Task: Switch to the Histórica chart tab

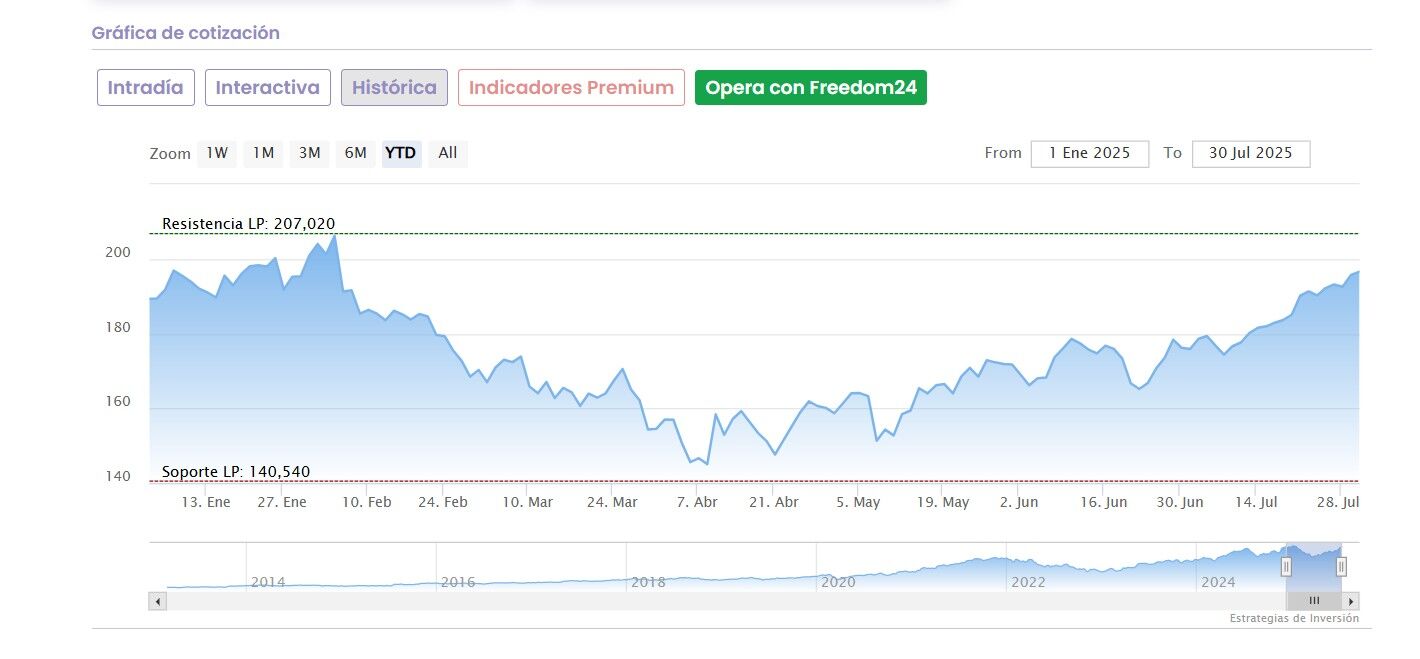Action: coord(394,87)
